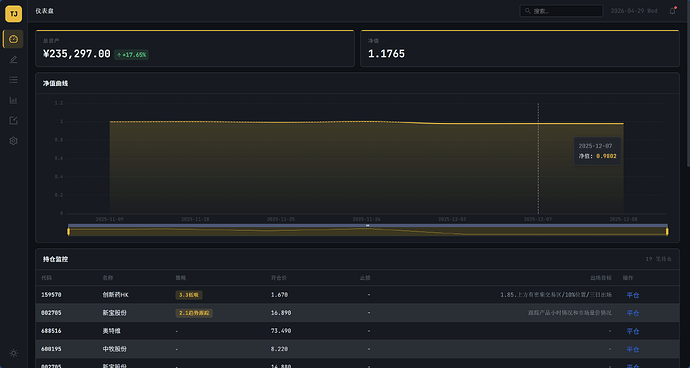Click the 中牧股份 name cell

115,349
